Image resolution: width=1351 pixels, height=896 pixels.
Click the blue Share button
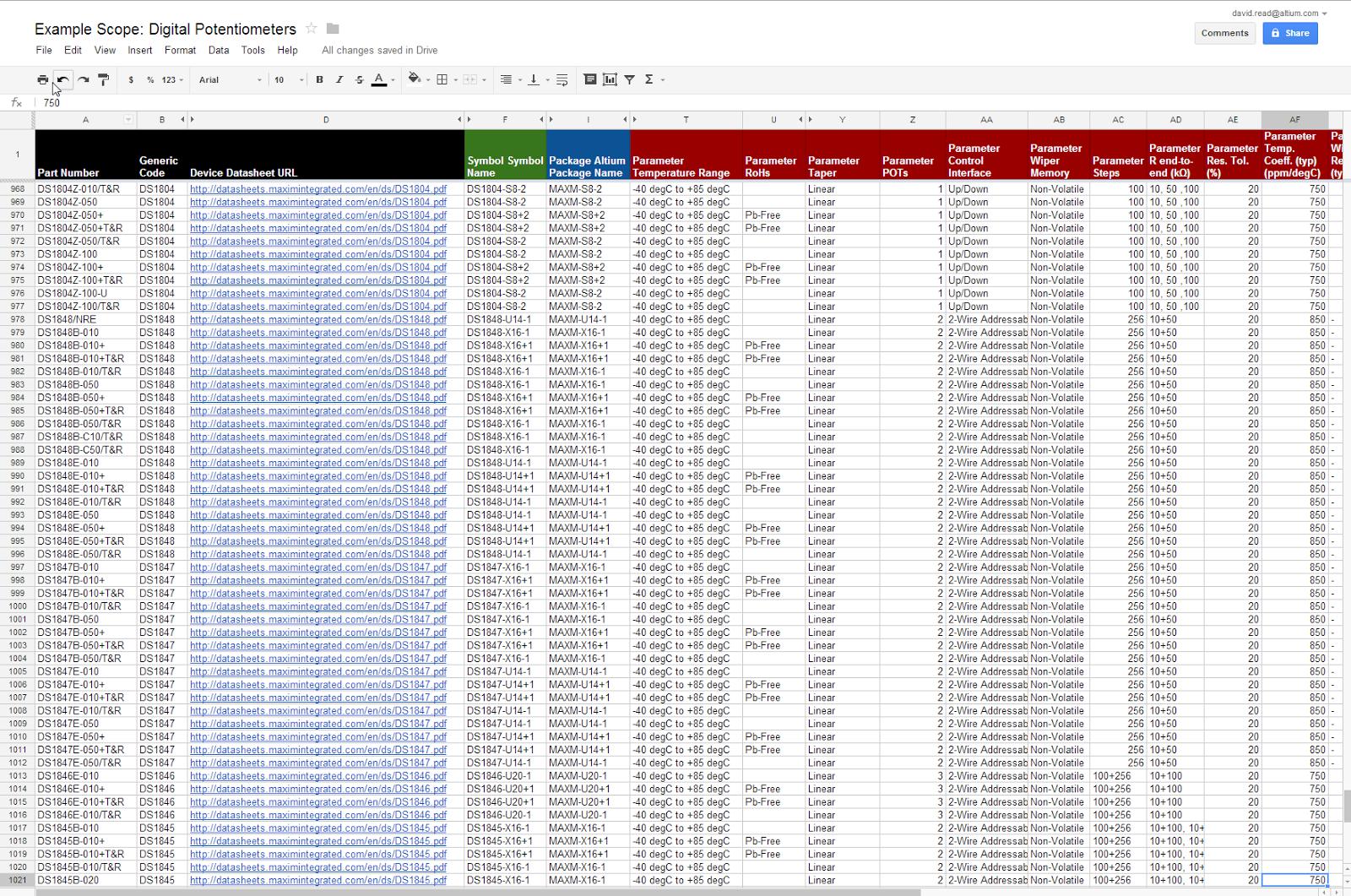click(x=1289, y=33)
